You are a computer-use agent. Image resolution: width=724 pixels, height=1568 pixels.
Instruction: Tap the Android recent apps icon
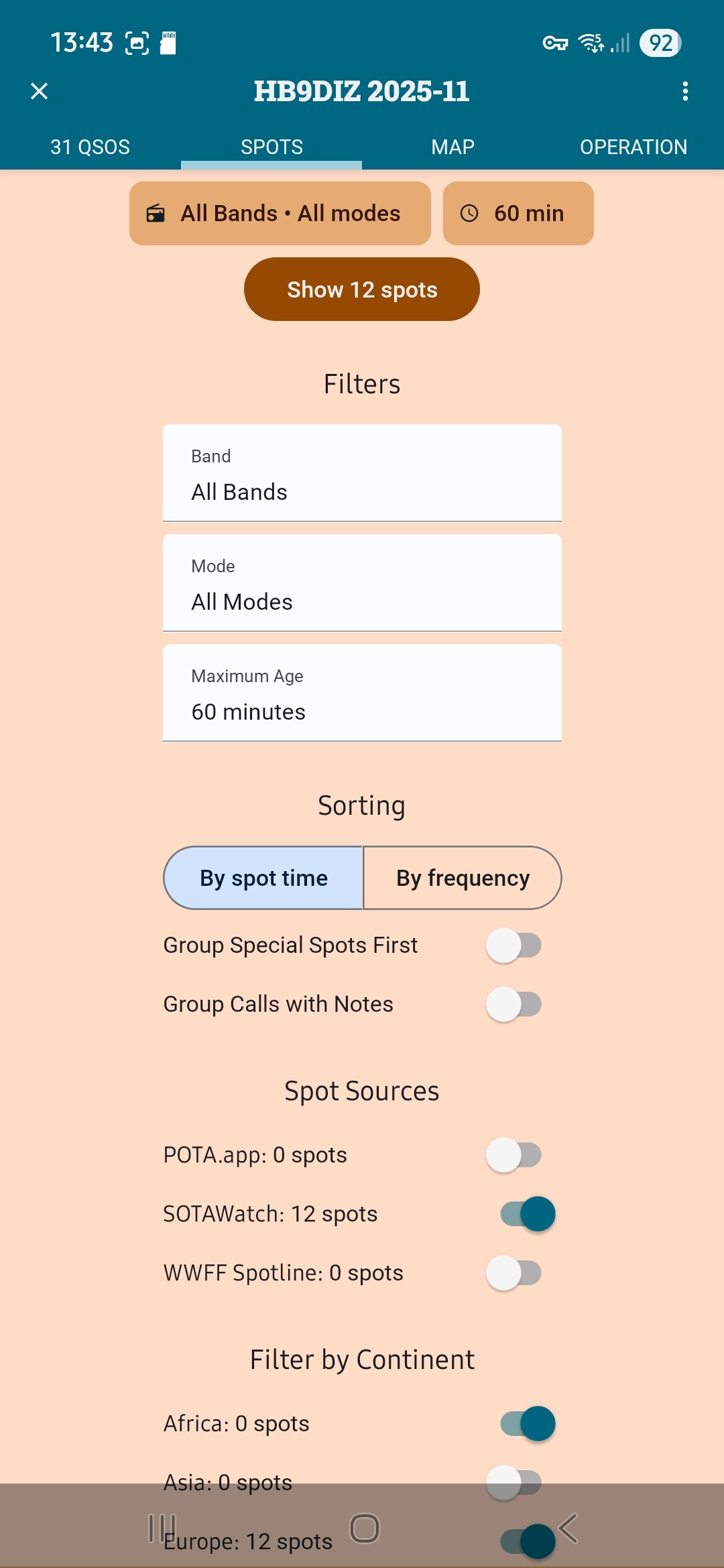click(x=162, y=1528)
